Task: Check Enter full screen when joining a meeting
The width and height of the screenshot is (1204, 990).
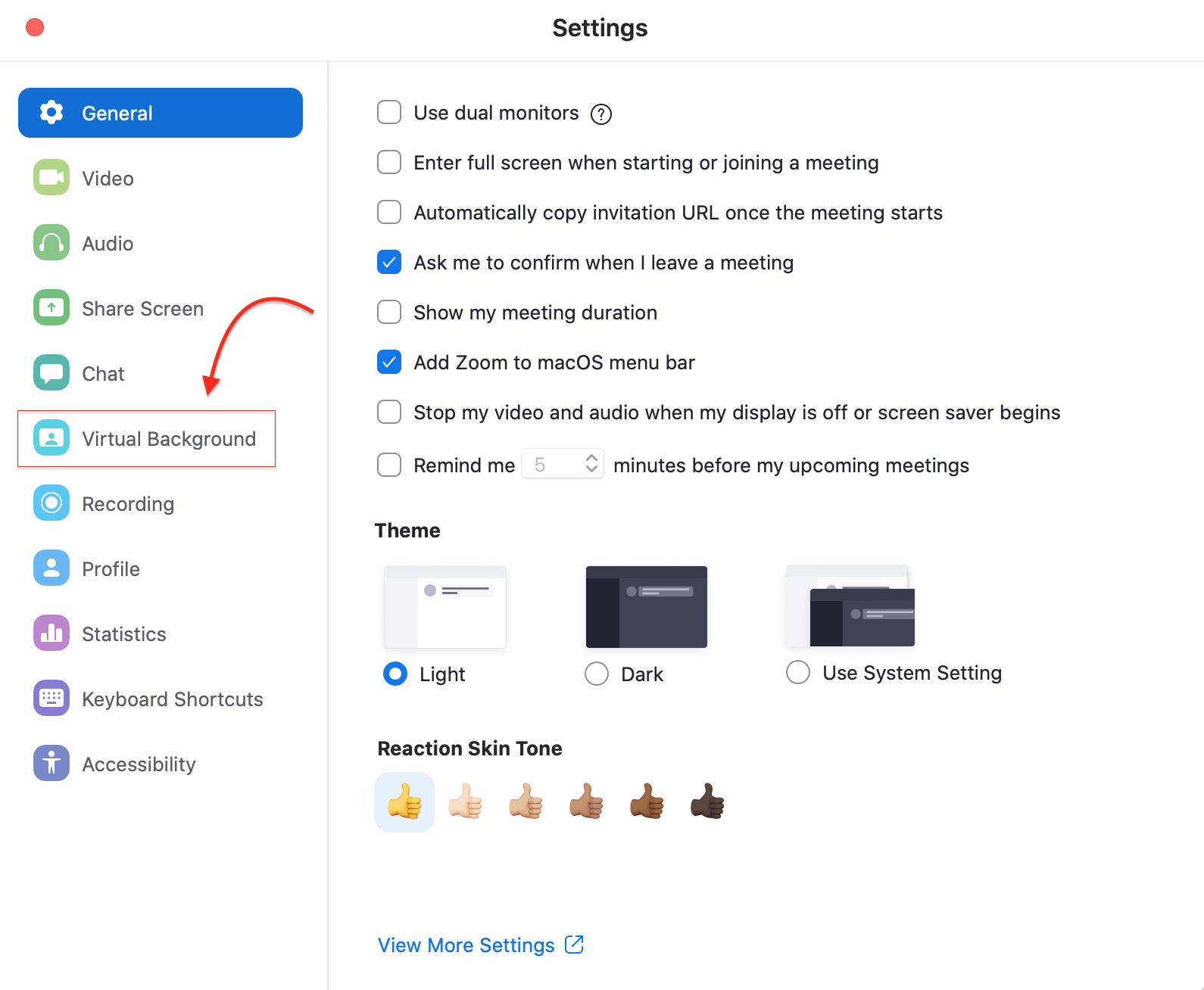Action: (389, 162)
